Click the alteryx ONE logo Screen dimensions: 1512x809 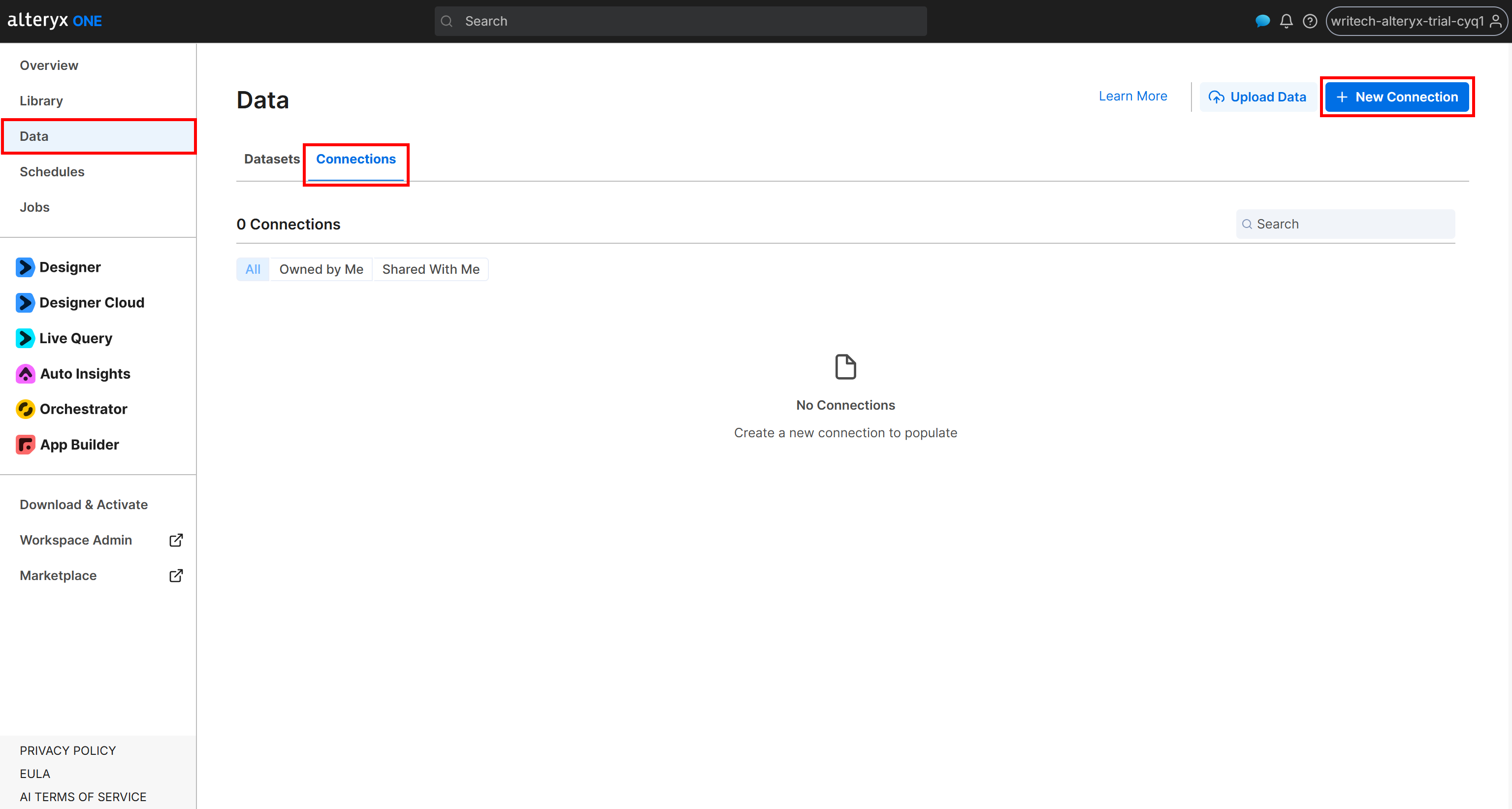[x=55, y=21]
